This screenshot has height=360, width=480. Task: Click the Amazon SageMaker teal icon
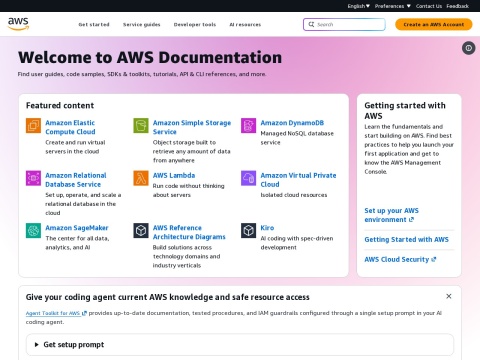[x=33, y=230]
